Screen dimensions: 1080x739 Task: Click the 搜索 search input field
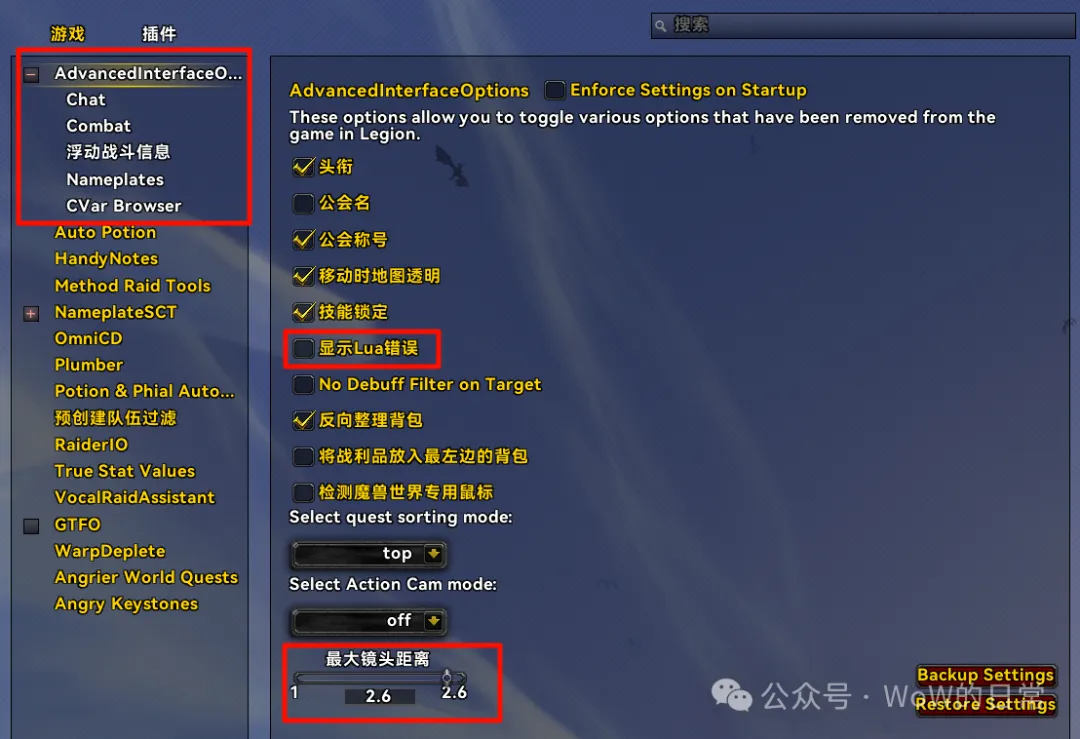point(863,25)
